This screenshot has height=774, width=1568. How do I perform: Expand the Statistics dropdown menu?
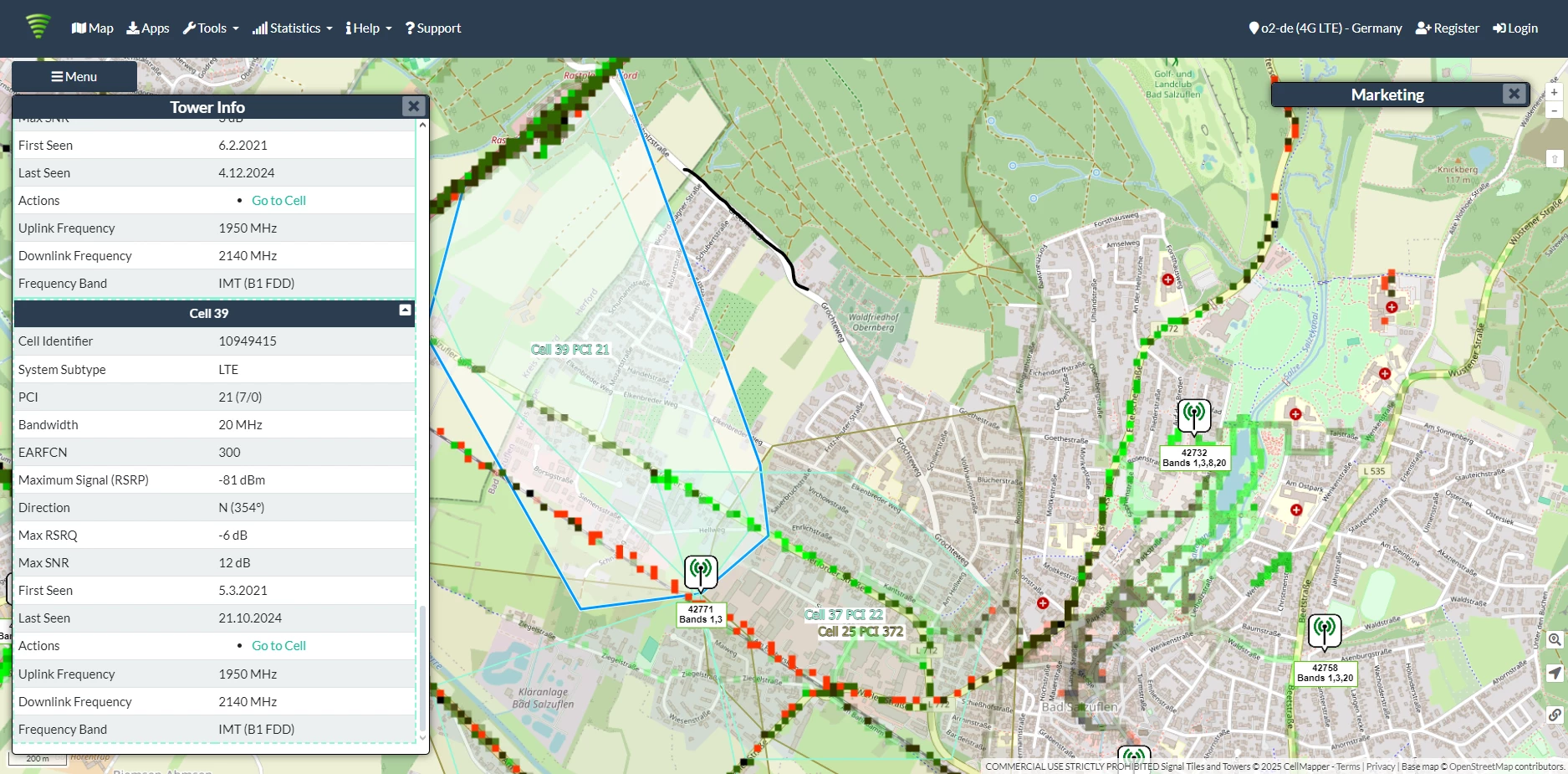293,28
